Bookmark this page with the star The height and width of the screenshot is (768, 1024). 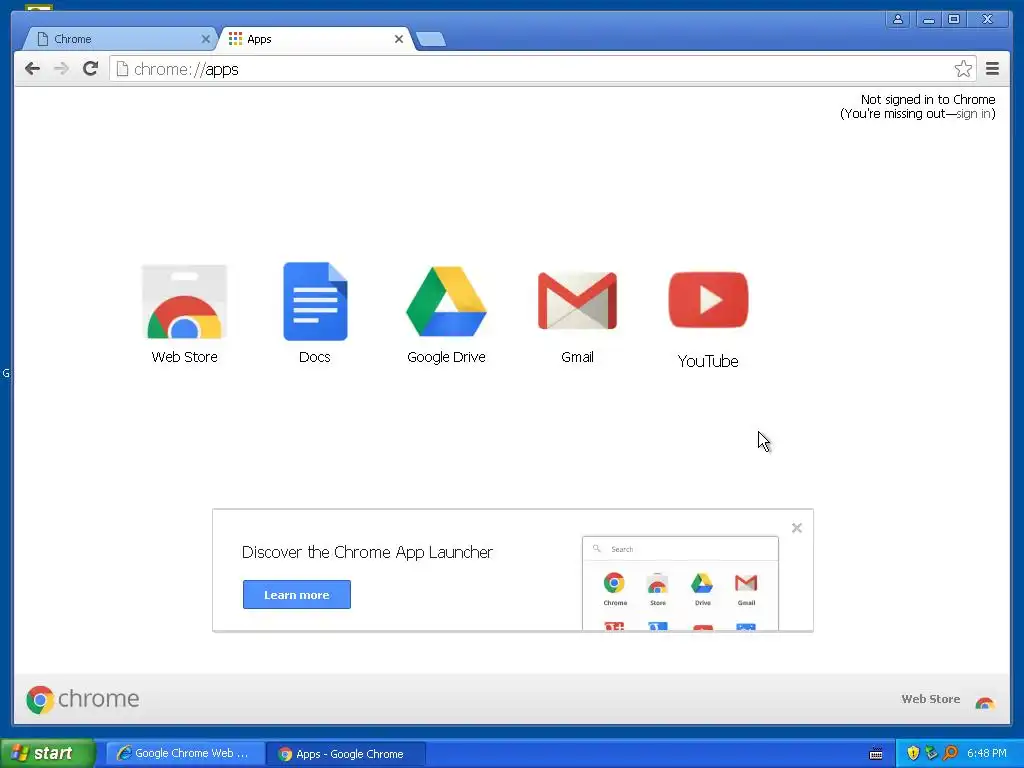point(963,69)
